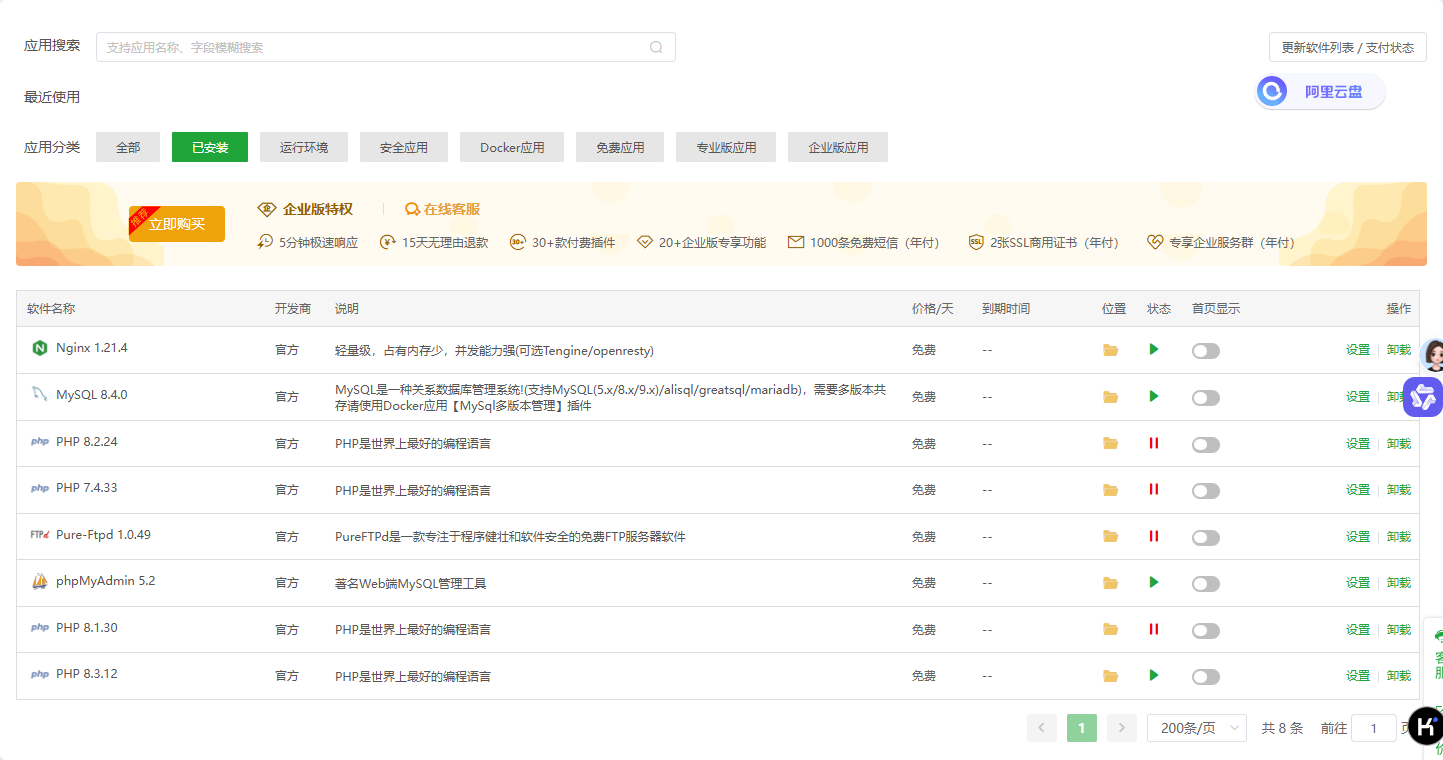Toggle homepage display for Pure-Ftpd 1.0.49
Screen dimensions: 1443x760
point(1206,537)
